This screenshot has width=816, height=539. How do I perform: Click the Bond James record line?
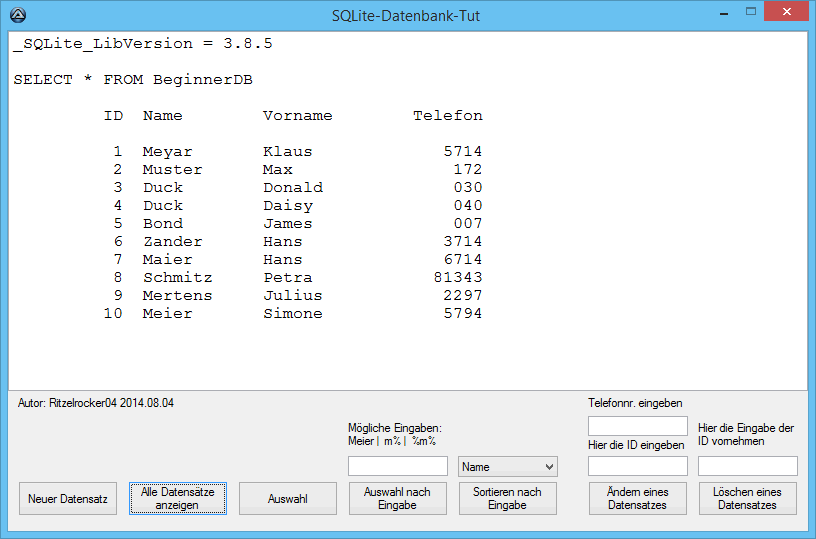coord(297,224)
